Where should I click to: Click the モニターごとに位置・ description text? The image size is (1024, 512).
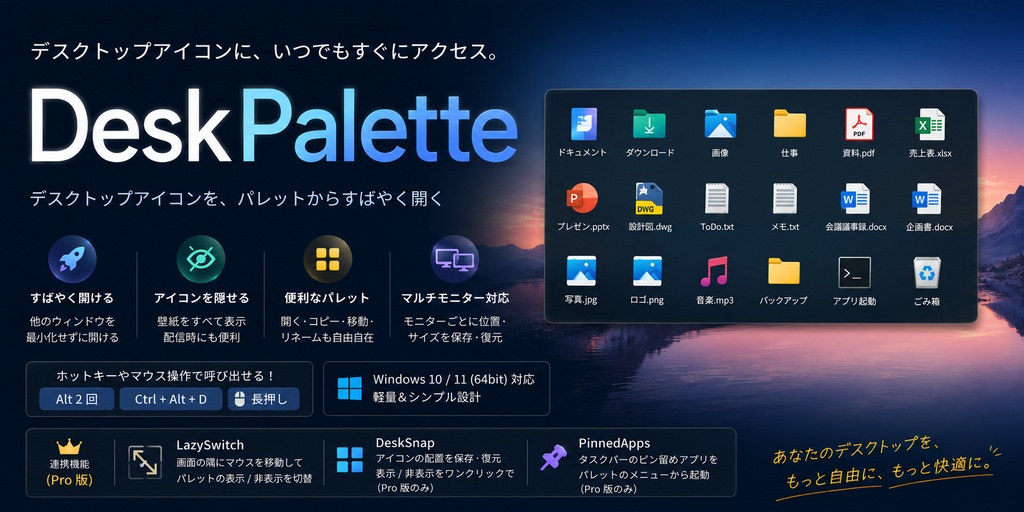455,321
